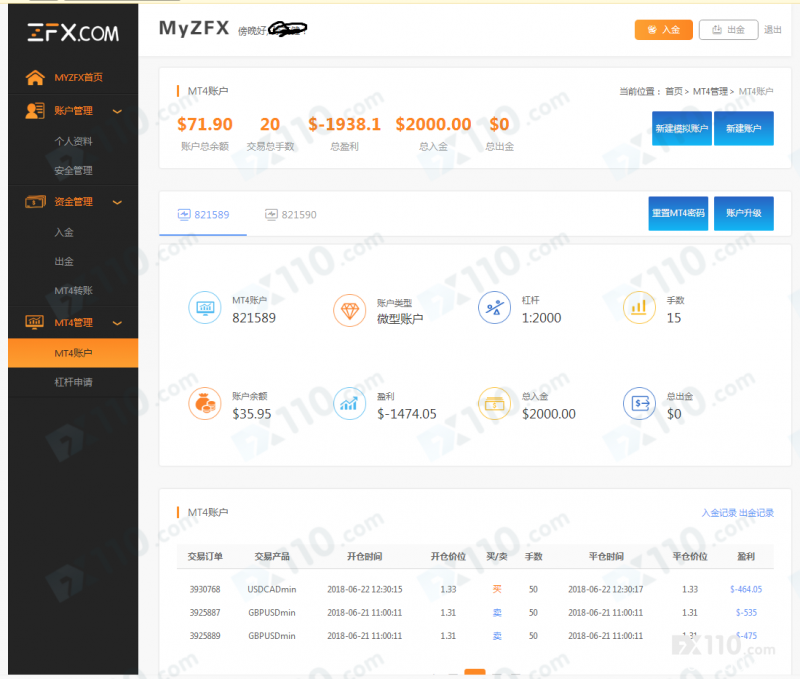Viewport: 800px width, 679px height.
Task: Click the 资金管理 money icon in sidebar
Action: tap(35, 202)
